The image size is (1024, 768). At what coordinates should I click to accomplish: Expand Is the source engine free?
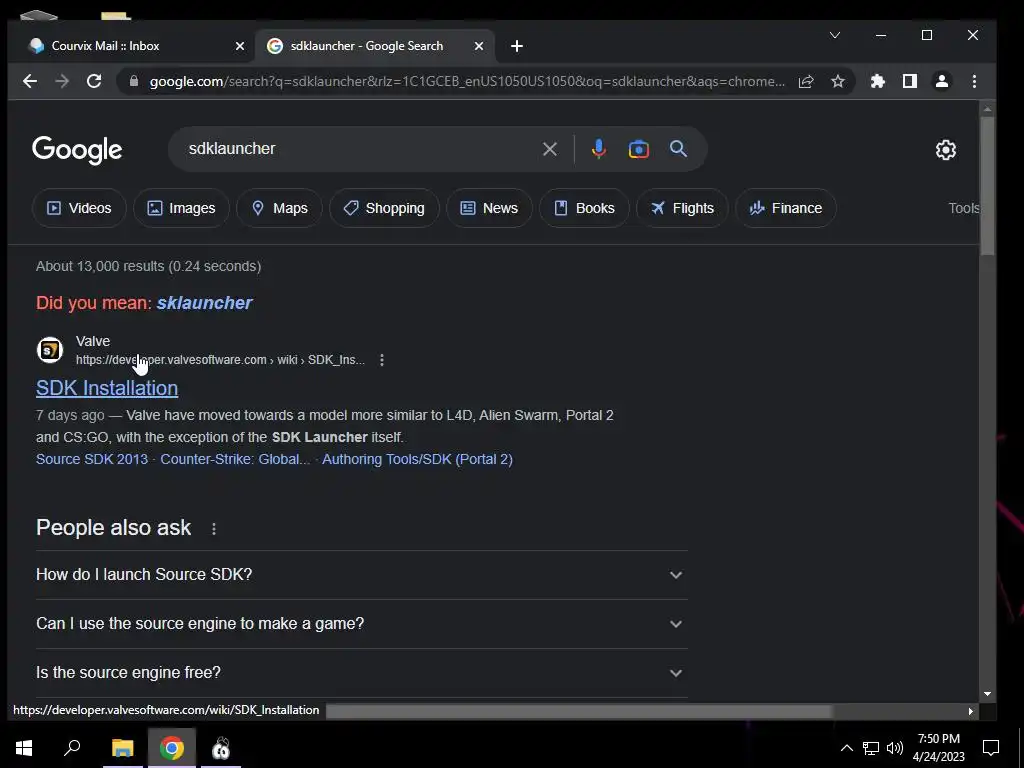[x=362, y=673]
